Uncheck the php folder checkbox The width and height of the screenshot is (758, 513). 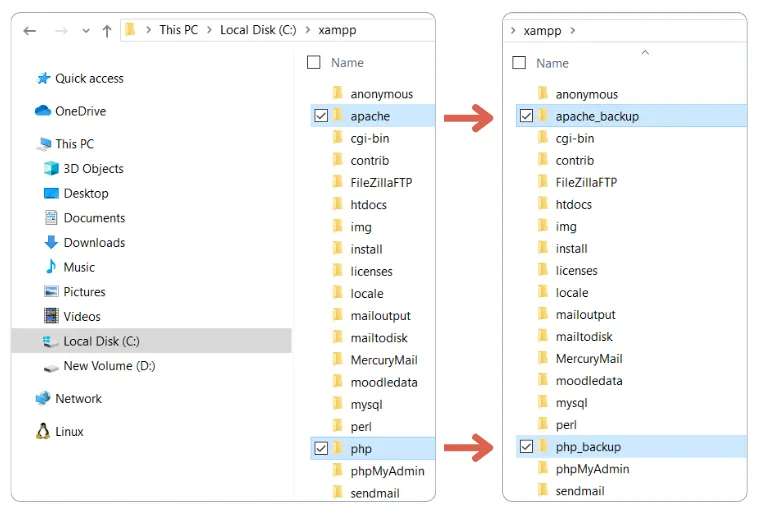click(x=321, y=448)
